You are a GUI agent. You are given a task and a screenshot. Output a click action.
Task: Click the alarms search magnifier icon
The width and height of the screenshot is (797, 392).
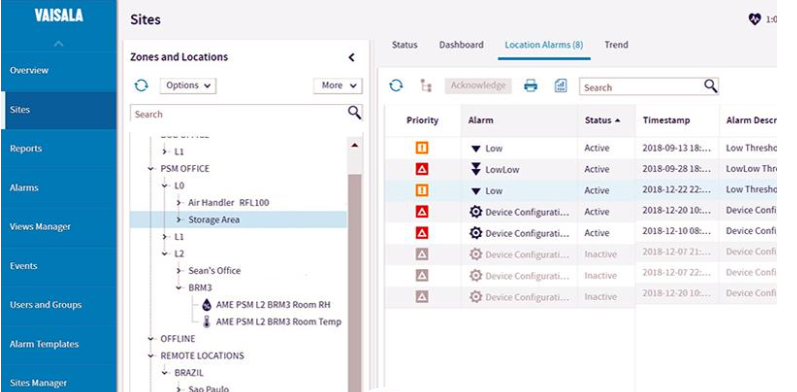pos(711,86)
